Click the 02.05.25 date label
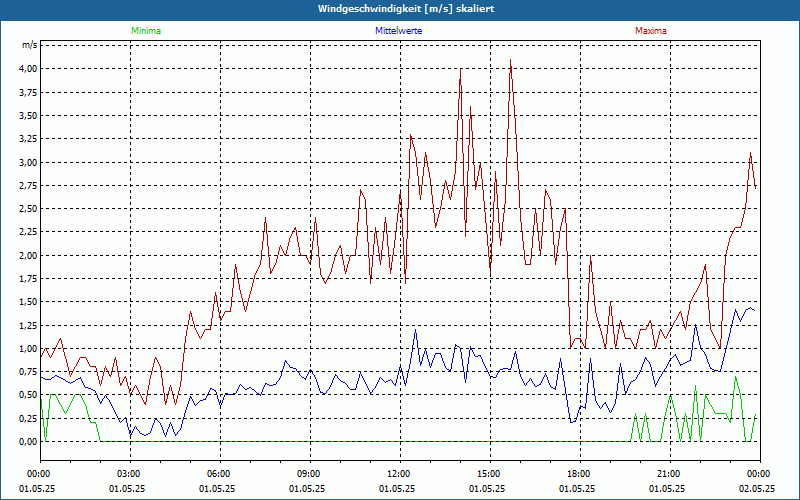The height and width of the screenshot is (500, 800). tap(757, 489)
